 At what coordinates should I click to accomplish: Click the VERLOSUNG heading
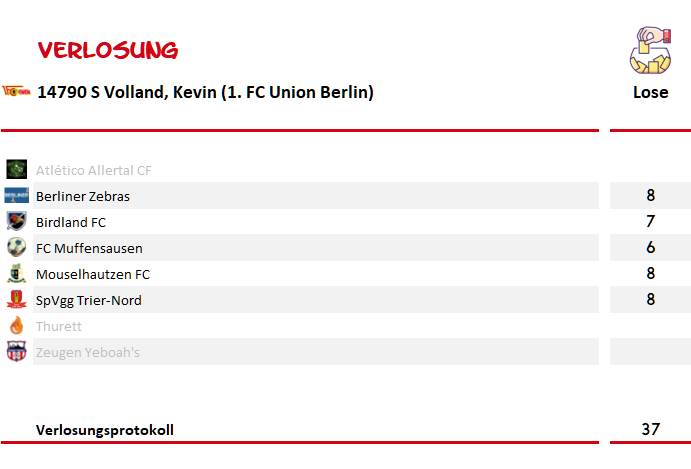108,50
